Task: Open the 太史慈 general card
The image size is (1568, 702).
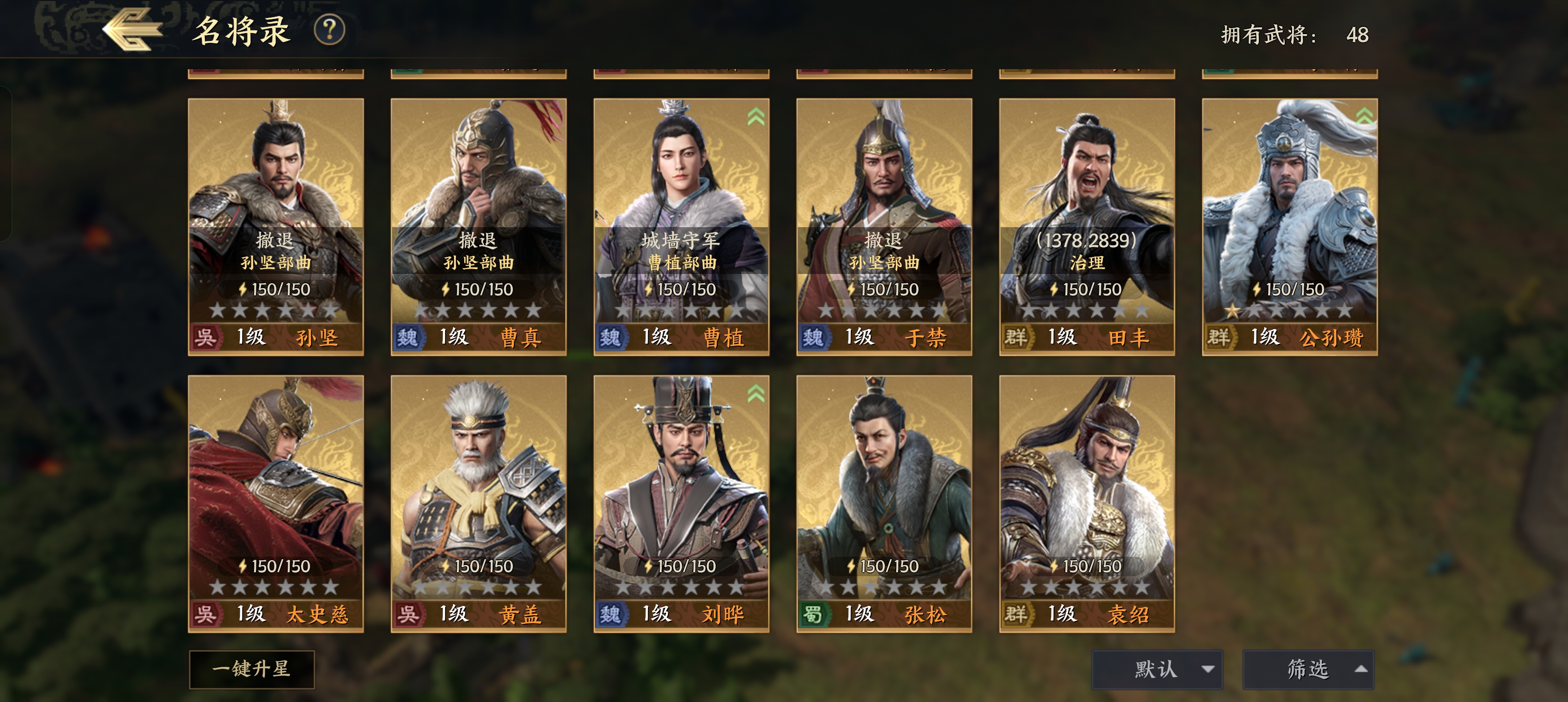Action: [276, 504]
